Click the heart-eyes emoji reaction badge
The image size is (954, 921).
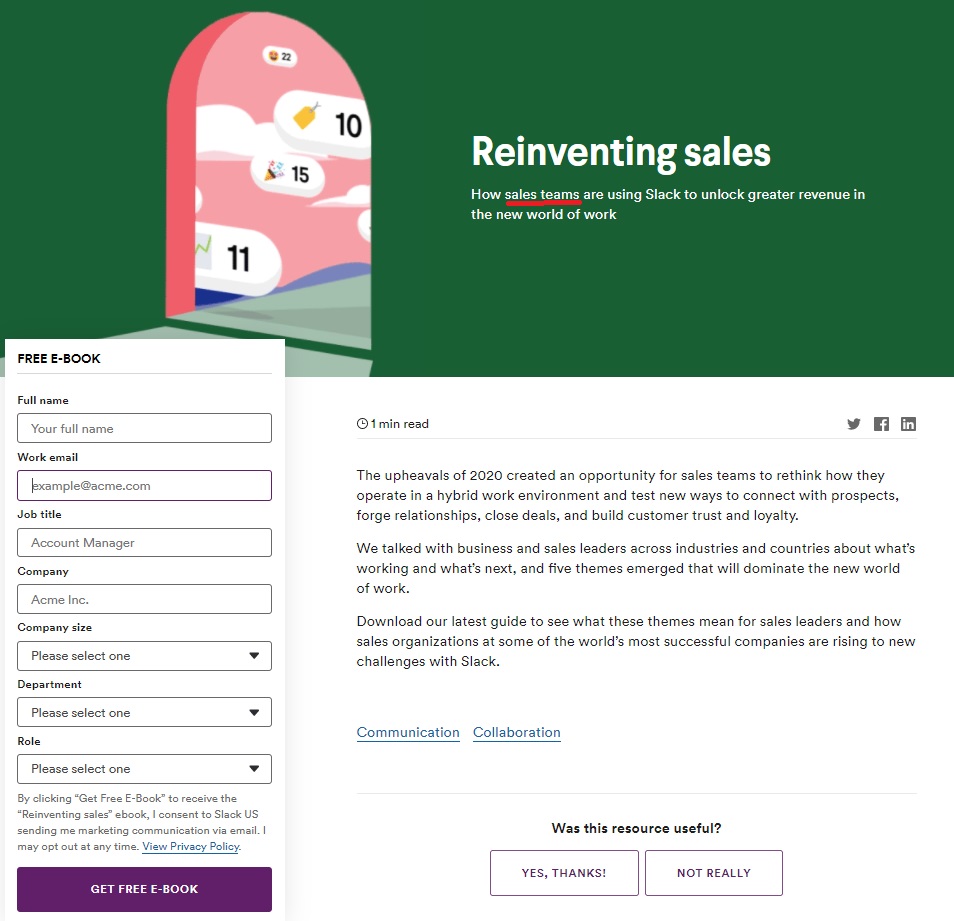pyautogui.click(x=279, y=57)
